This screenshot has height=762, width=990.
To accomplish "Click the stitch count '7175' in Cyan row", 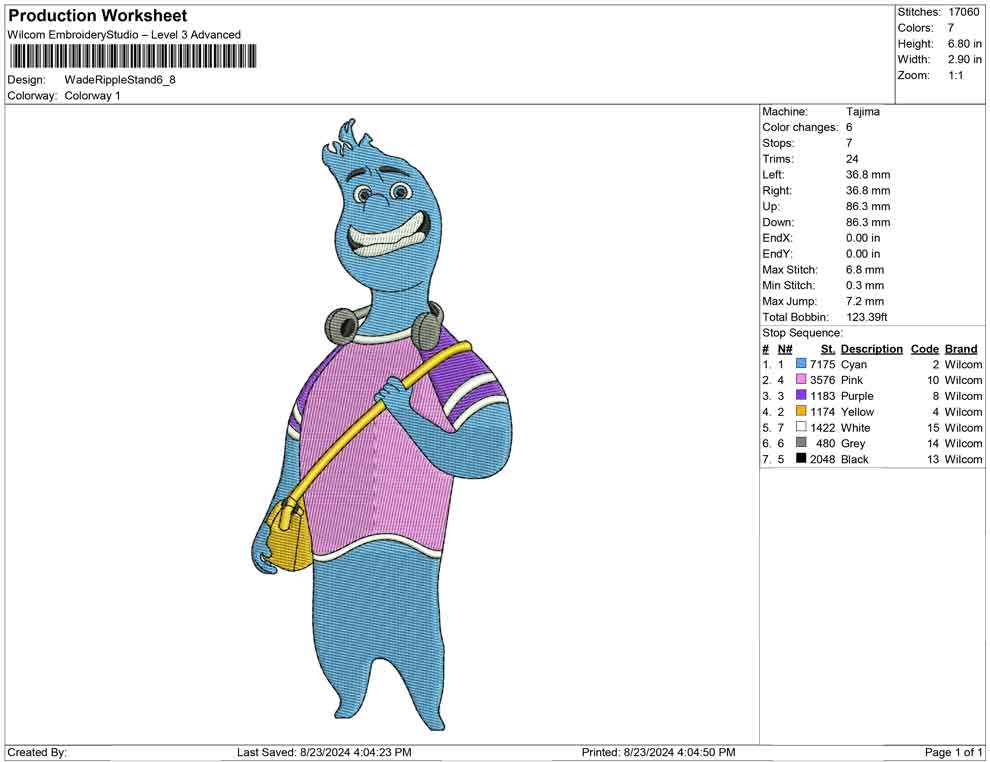I will (x=822, y=364).
